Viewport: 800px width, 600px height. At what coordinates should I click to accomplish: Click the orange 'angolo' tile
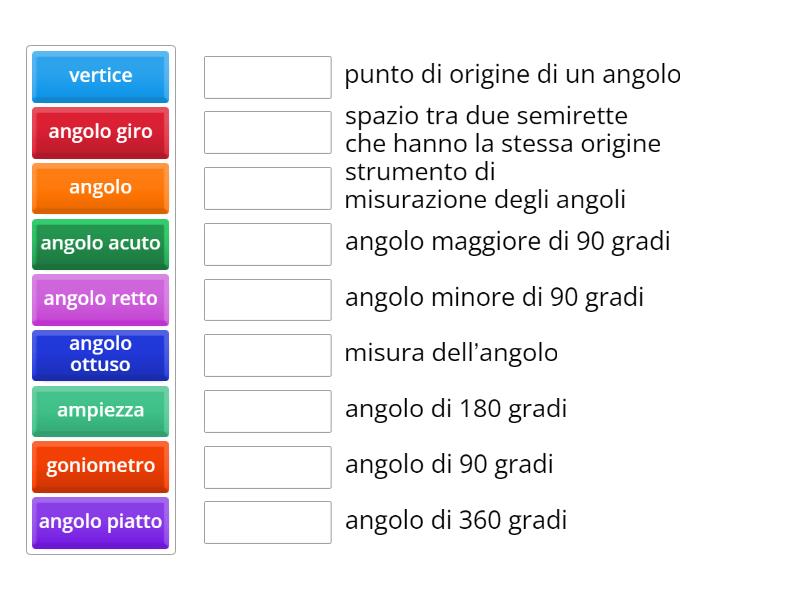point(100,188)
